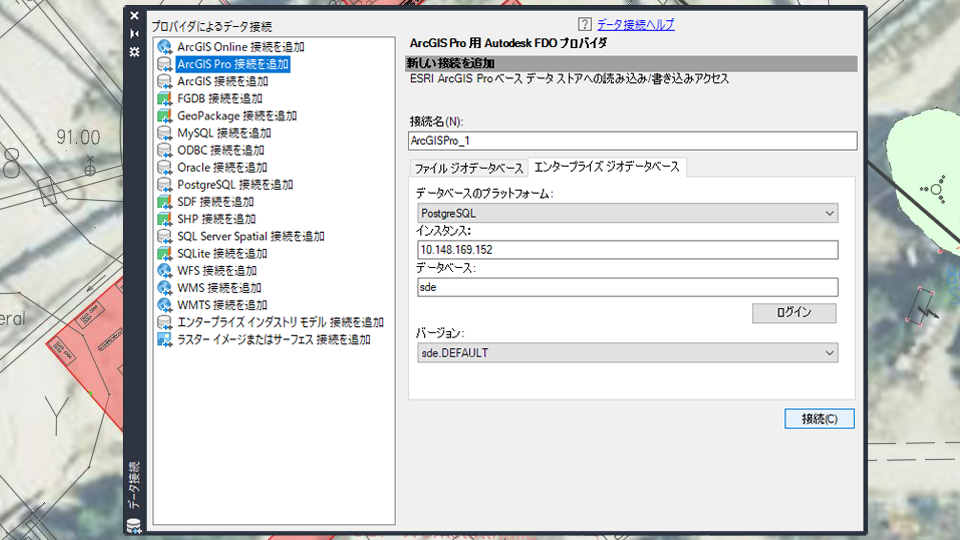Select ラスター イメージまたはサーフェス 接続を追加
This screenshot has width=960, height=540.
click(274, 339)
